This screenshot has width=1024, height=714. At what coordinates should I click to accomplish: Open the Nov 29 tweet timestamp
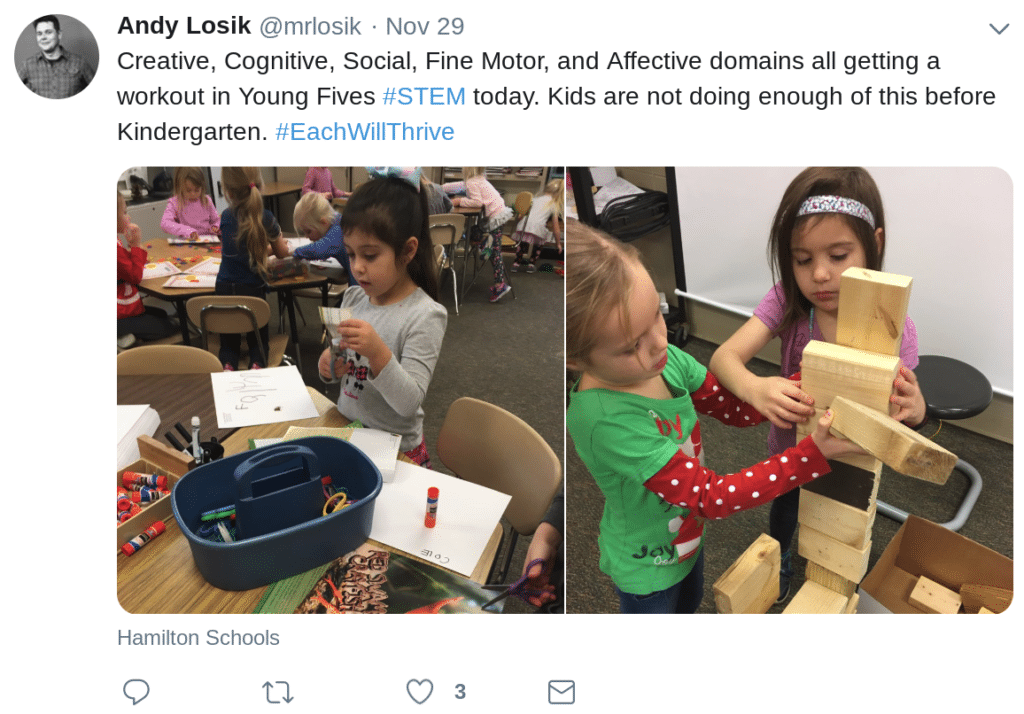[424, 26]
